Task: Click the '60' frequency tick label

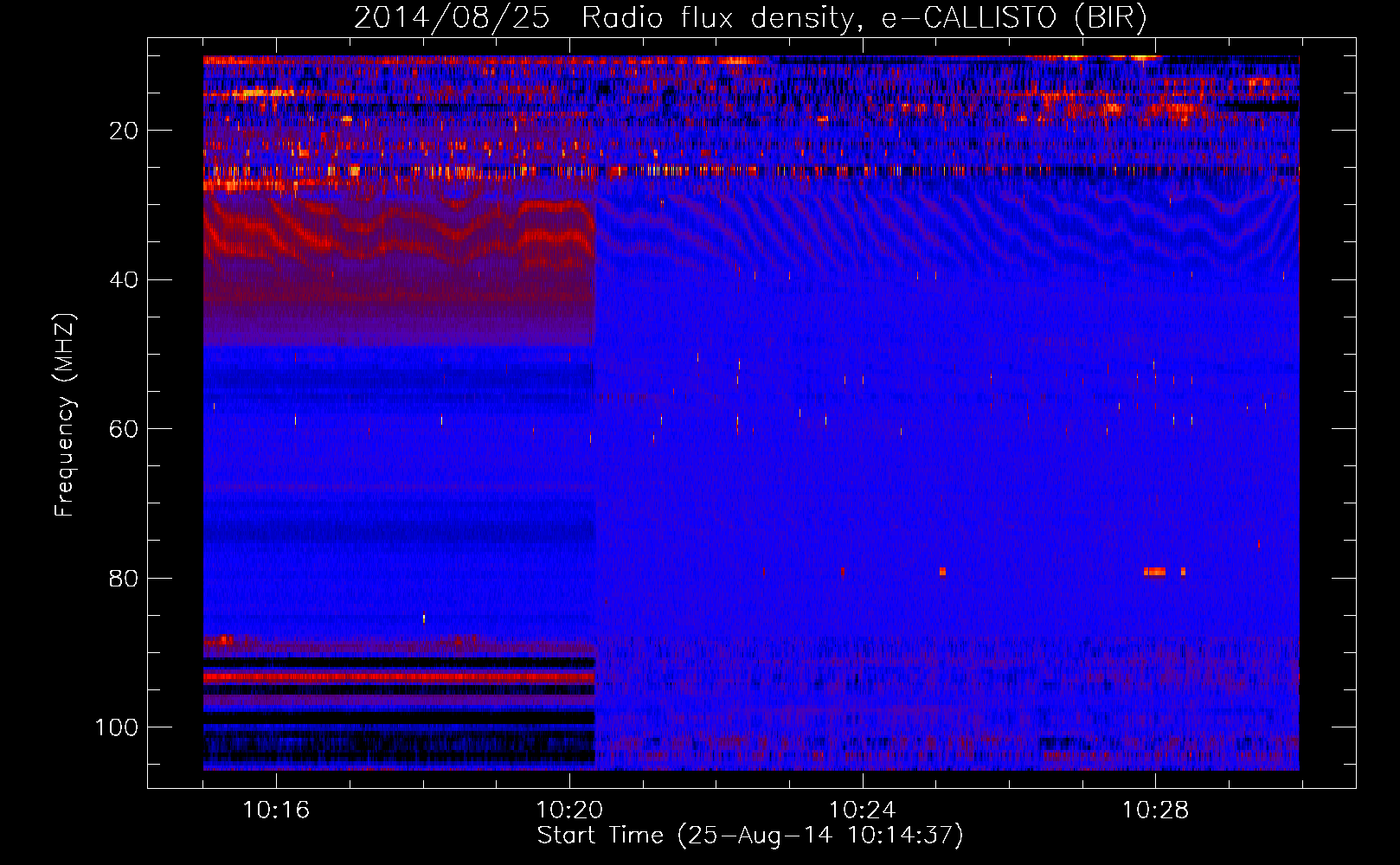Action: pos(124,429)
